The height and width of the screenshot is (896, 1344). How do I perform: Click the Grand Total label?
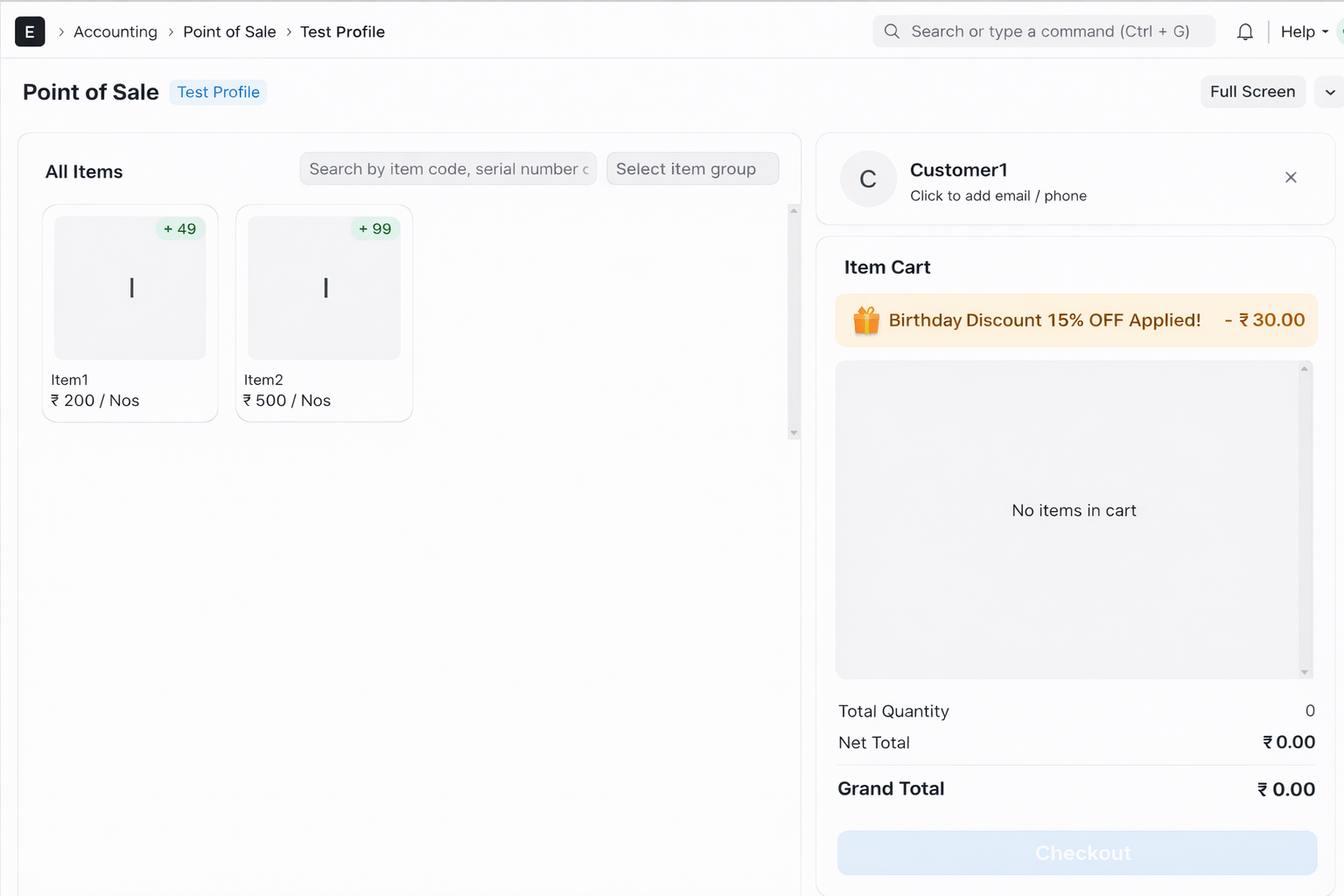891,788
